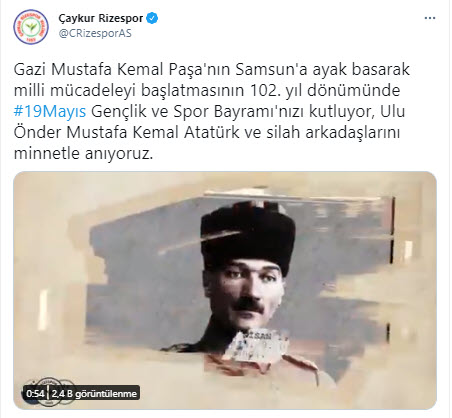Open the three-dot more options menu

pos(430,18)
